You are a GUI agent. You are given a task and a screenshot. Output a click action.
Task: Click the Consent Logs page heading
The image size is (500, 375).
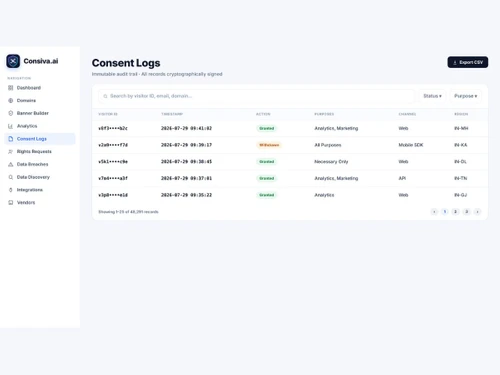(x=126, y=63)
